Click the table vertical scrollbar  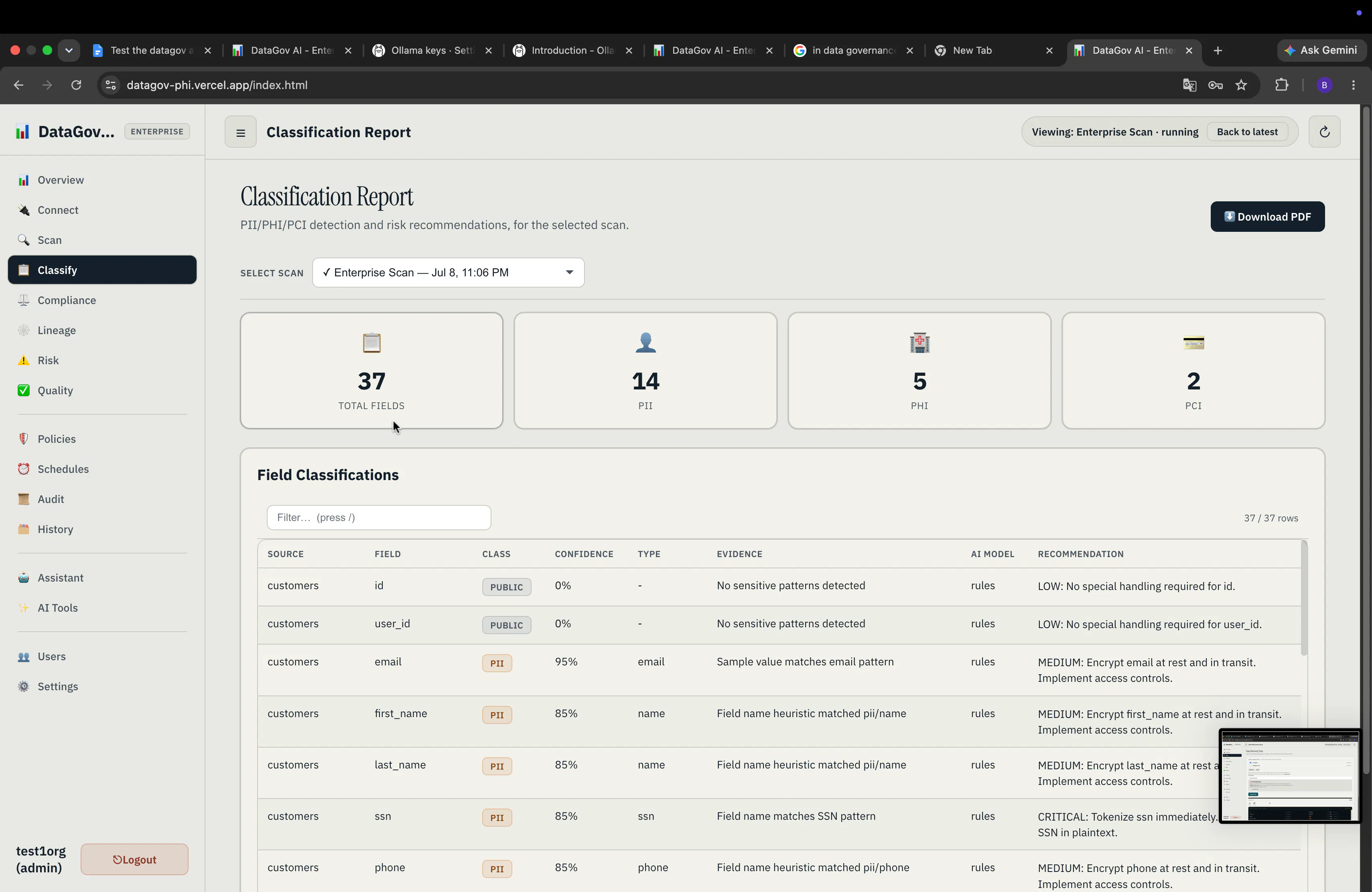[1304, 598]
